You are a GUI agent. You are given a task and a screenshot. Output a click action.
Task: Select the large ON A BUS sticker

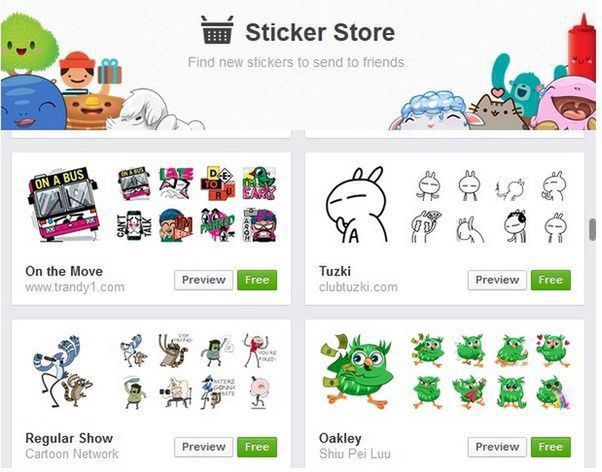(x=64, y=204)
